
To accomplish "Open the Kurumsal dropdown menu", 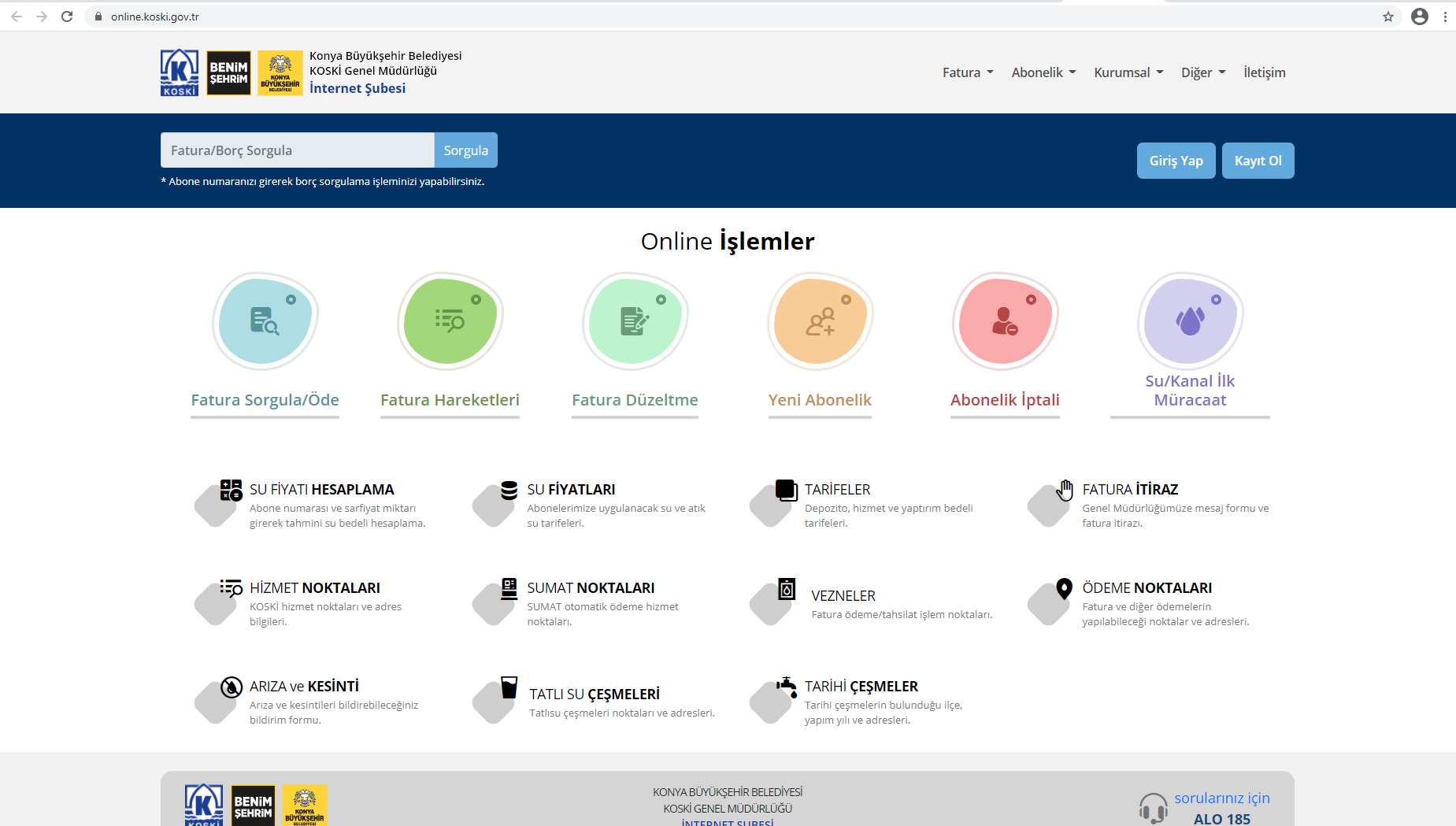I will click(1128, 72).
